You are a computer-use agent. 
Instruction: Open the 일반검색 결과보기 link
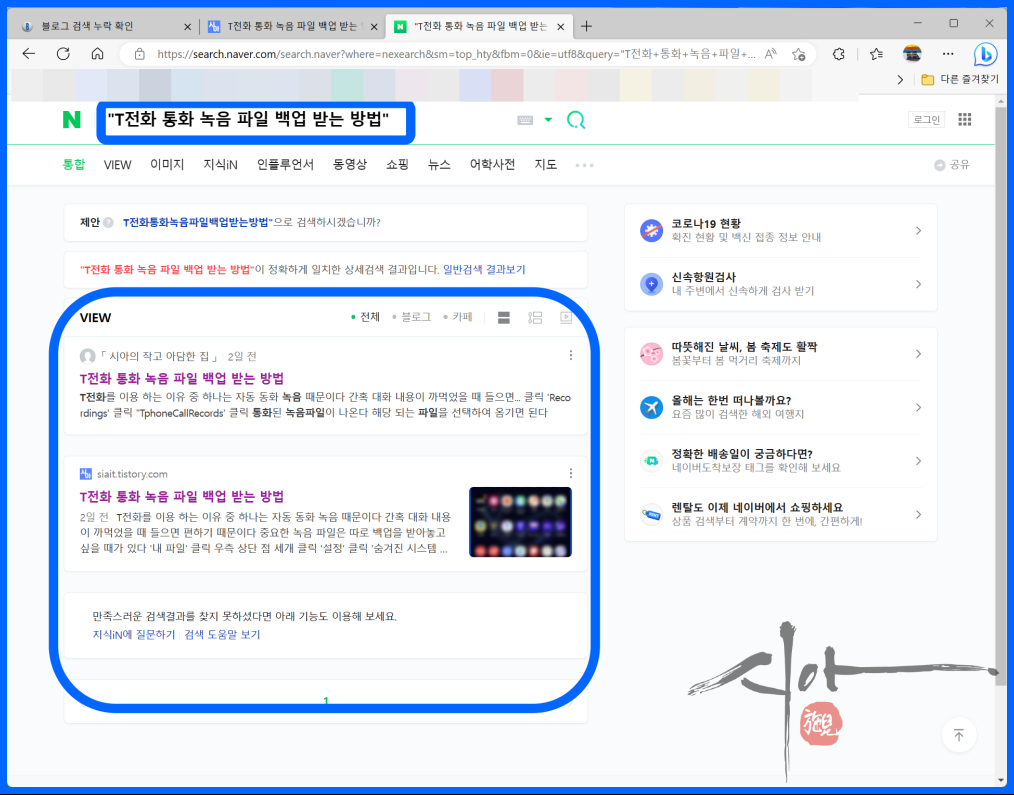(x=484, y=270)
